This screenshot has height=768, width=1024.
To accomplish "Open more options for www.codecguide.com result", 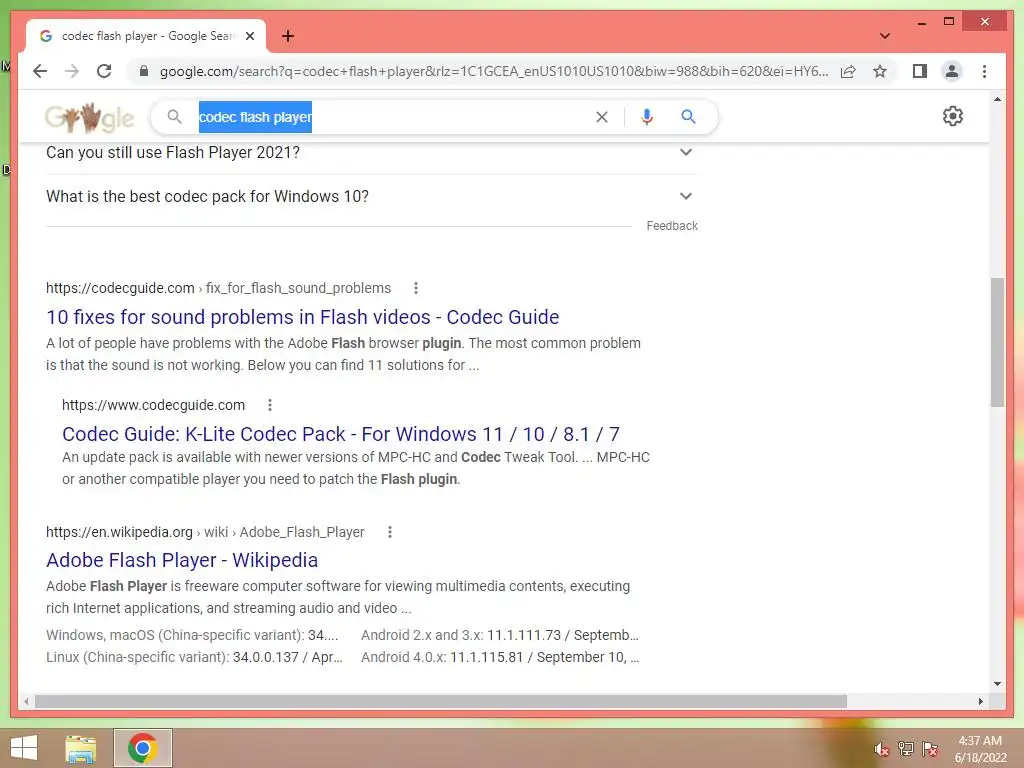I will [270, 405].
